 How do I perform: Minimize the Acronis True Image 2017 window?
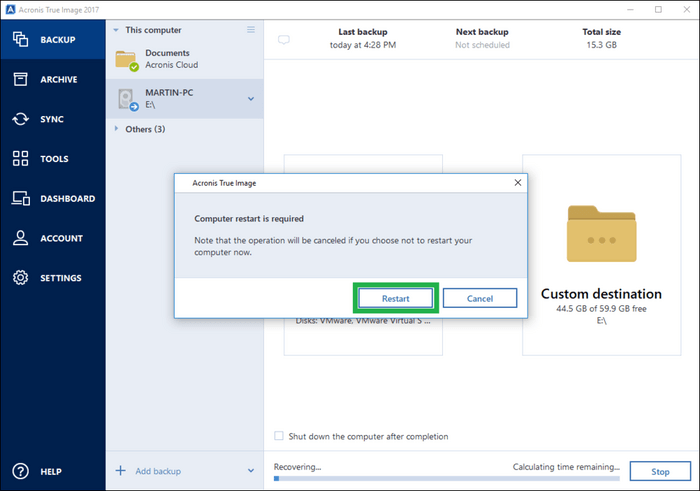(630, 9)
